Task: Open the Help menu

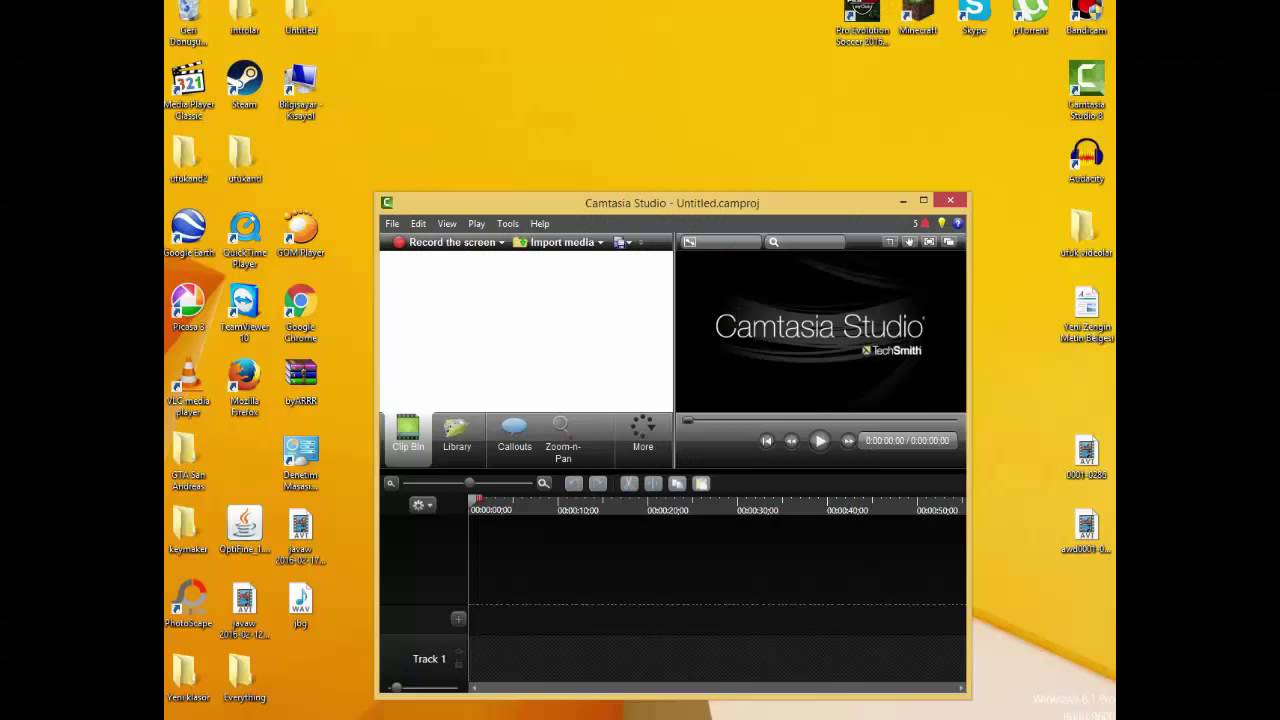Action: [540, 224]
